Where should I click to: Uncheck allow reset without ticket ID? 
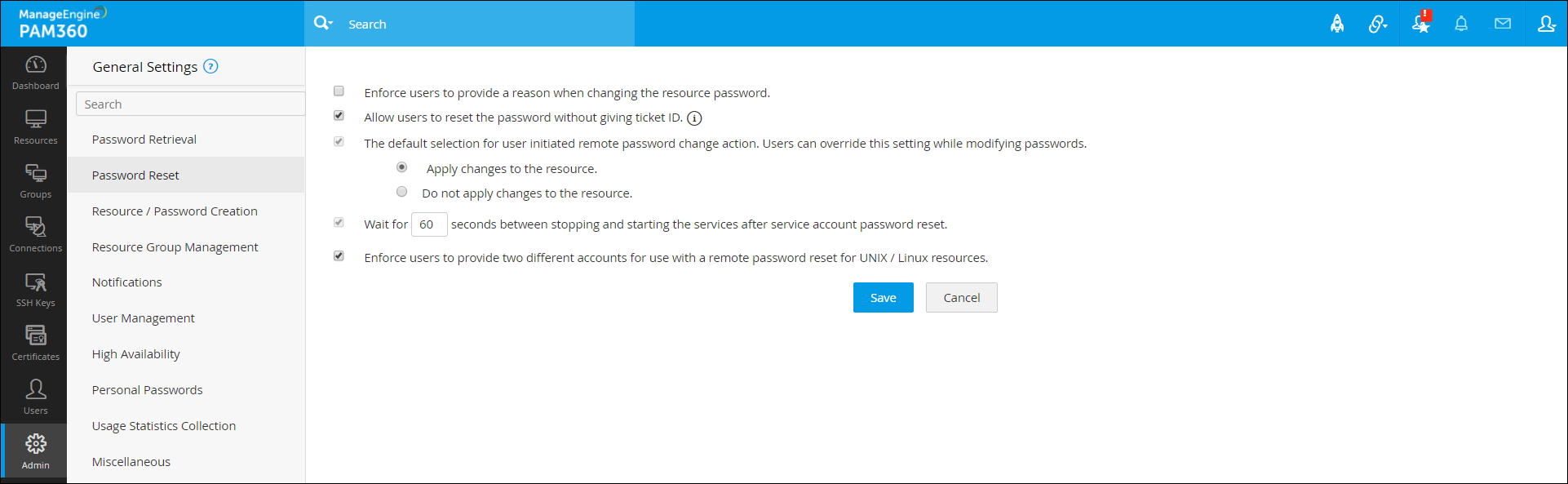point(339,116)
